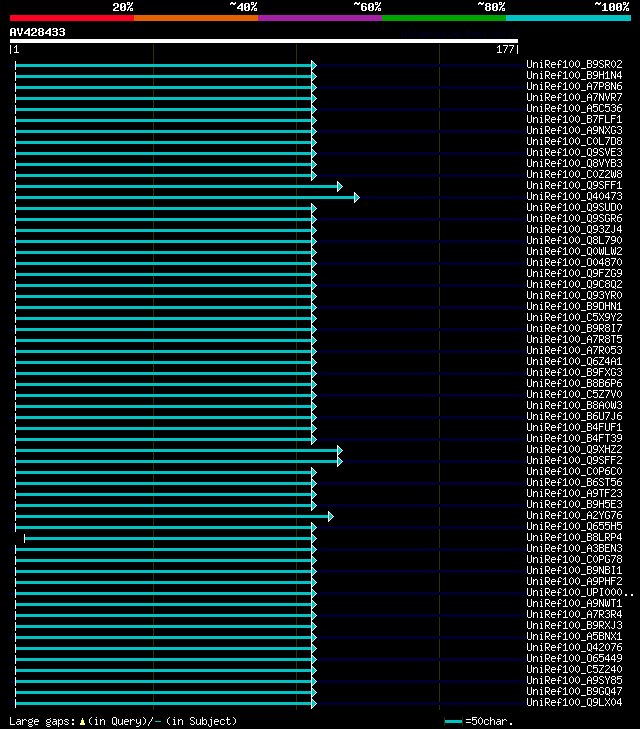Select the UniRef100_B6U7J6 label

(574, 417)
